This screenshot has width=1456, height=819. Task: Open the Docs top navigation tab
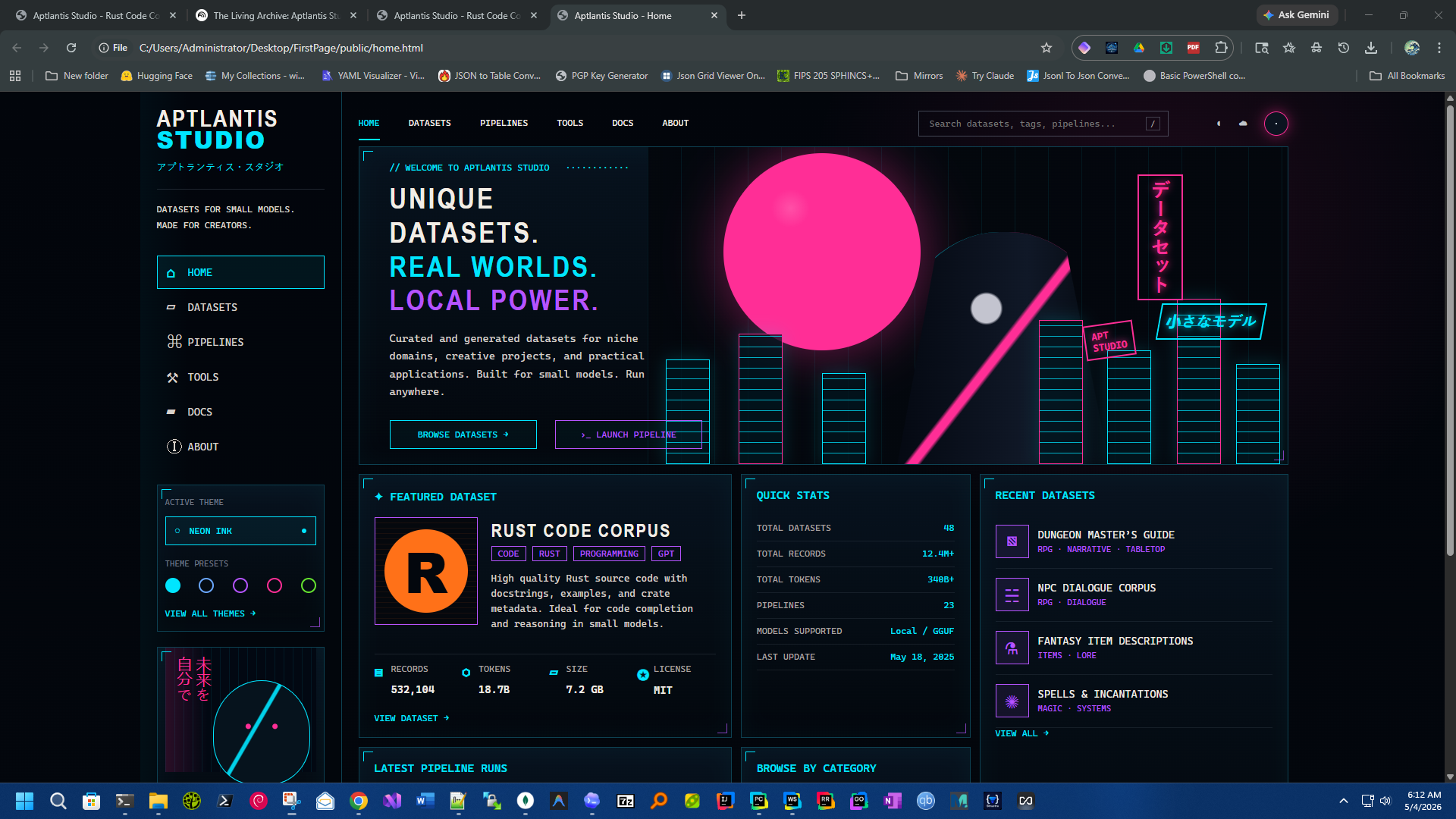[623, 123]
